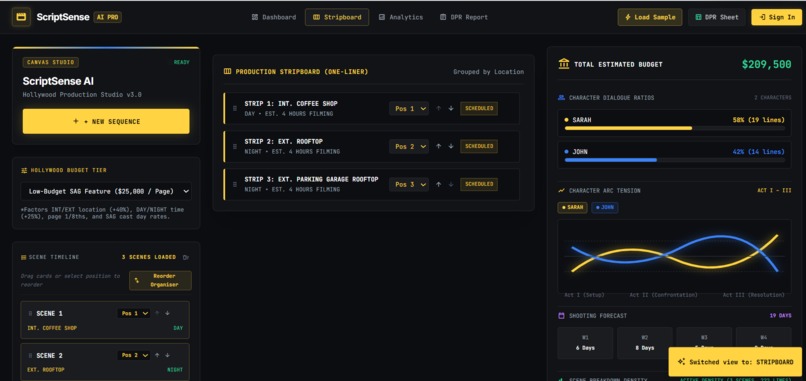
Task: Click the Sign In button
Action: (x=776, y=17)
